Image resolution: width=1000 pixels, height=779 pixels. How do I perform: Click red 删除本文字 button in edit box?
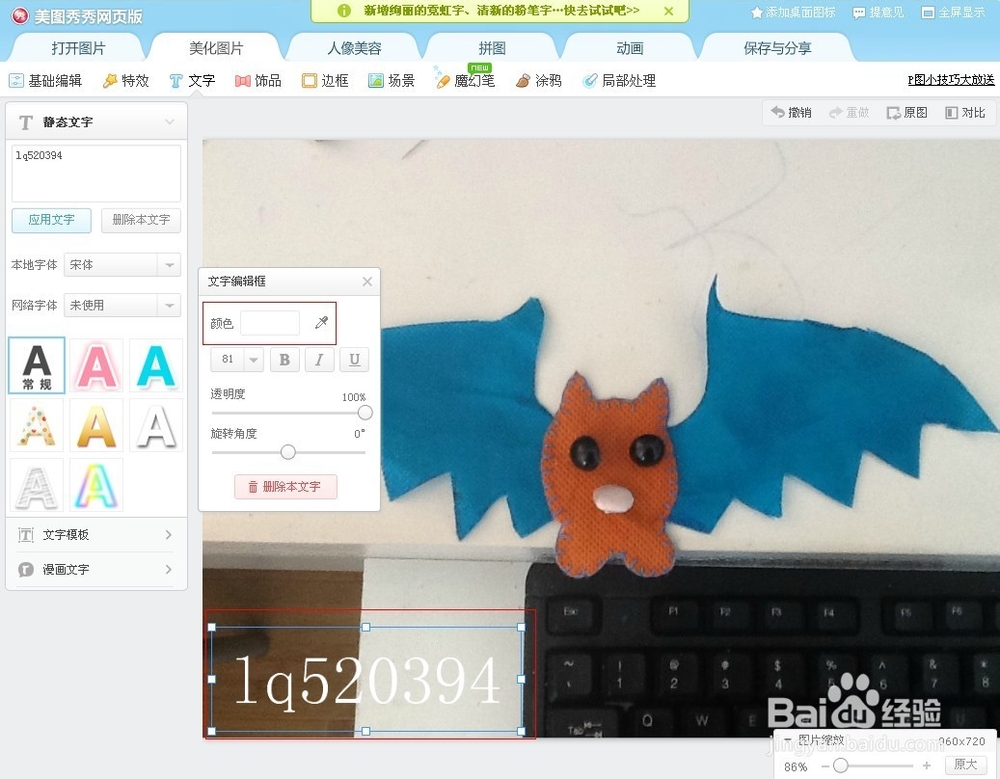click(x=285, y=487)
